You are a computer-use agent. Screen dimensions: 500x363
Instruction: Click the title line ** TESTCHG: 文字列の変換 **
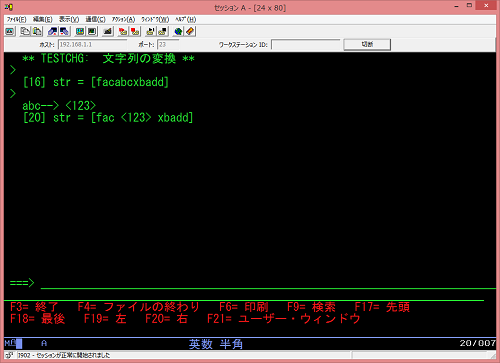pyautogui.click(x=108, y=59)
